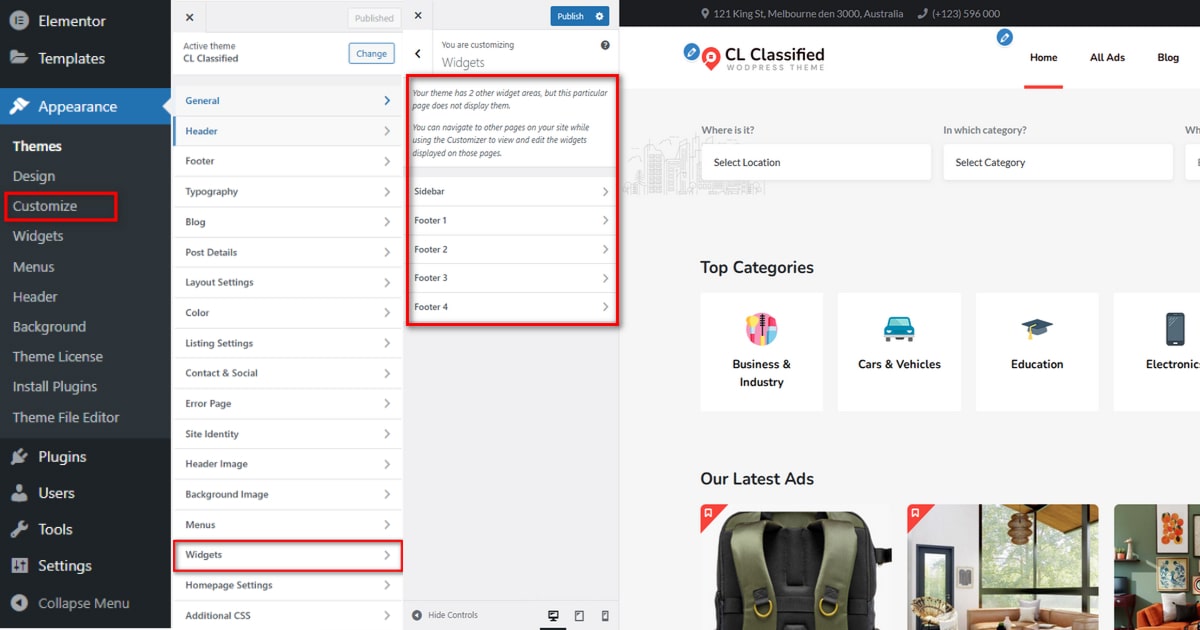
Task: Switch to mobile preview icon
Action: [605, 616]
